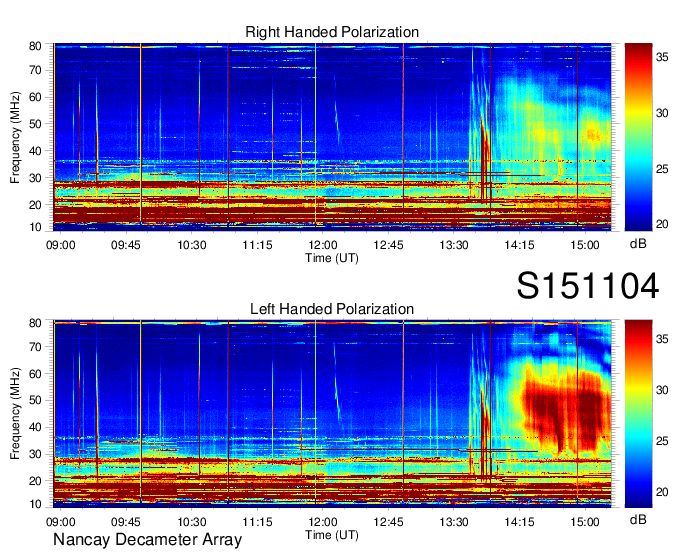Click the 25 dB label on Right Handed colorbar
680x552 pixels.
click(662, 169)
